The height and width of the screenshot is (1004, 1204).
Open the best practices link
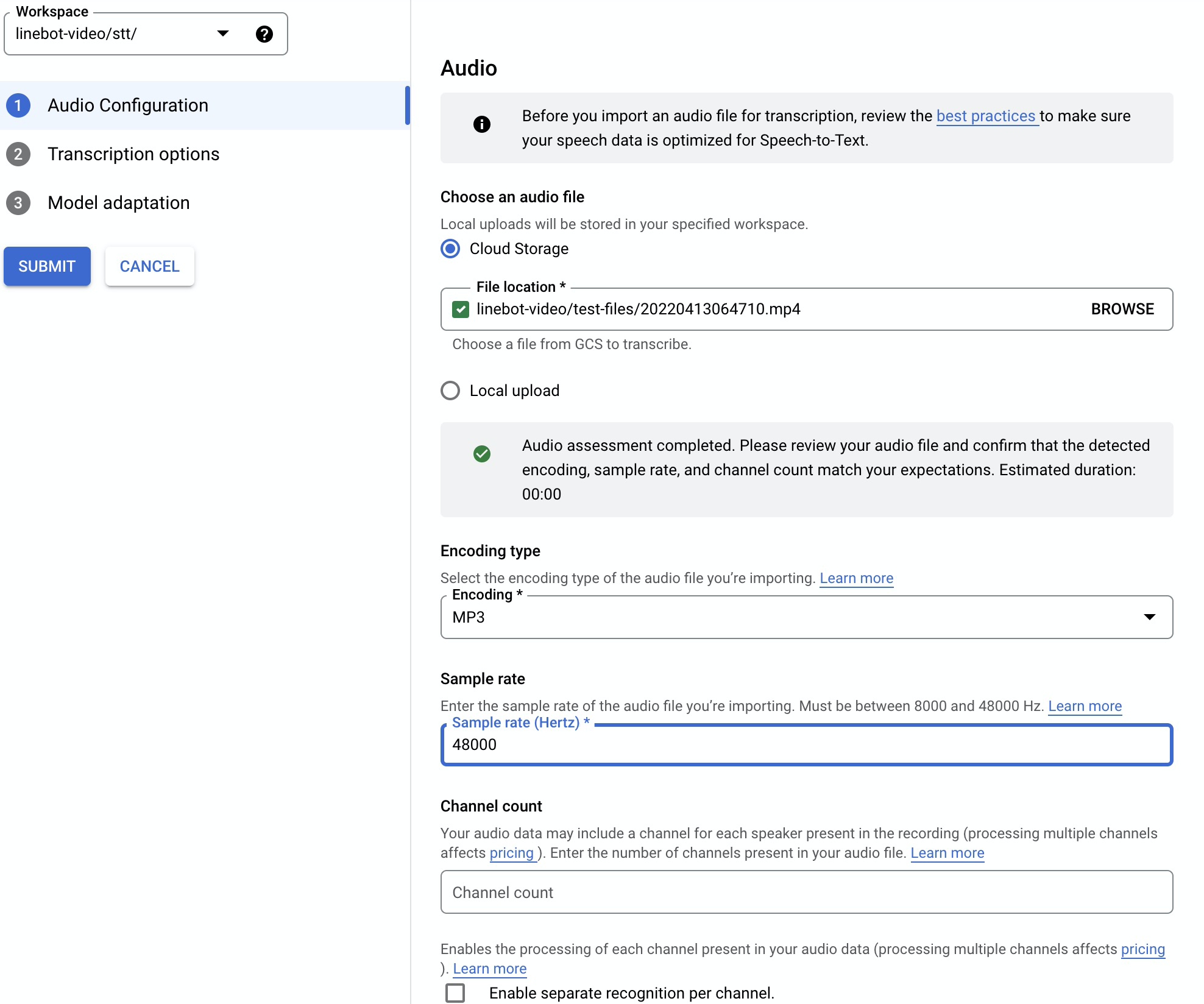pyautogui.click(x=986, y=116)
